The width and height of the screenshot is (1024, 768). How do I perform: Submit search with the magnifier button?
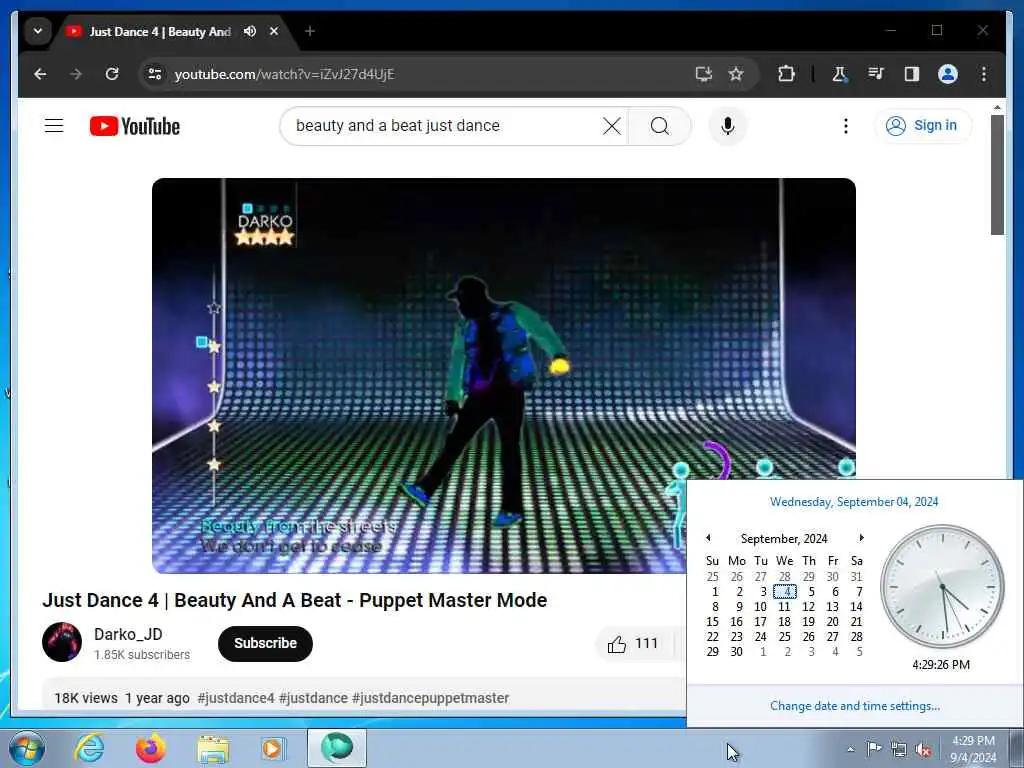[660, 125]
